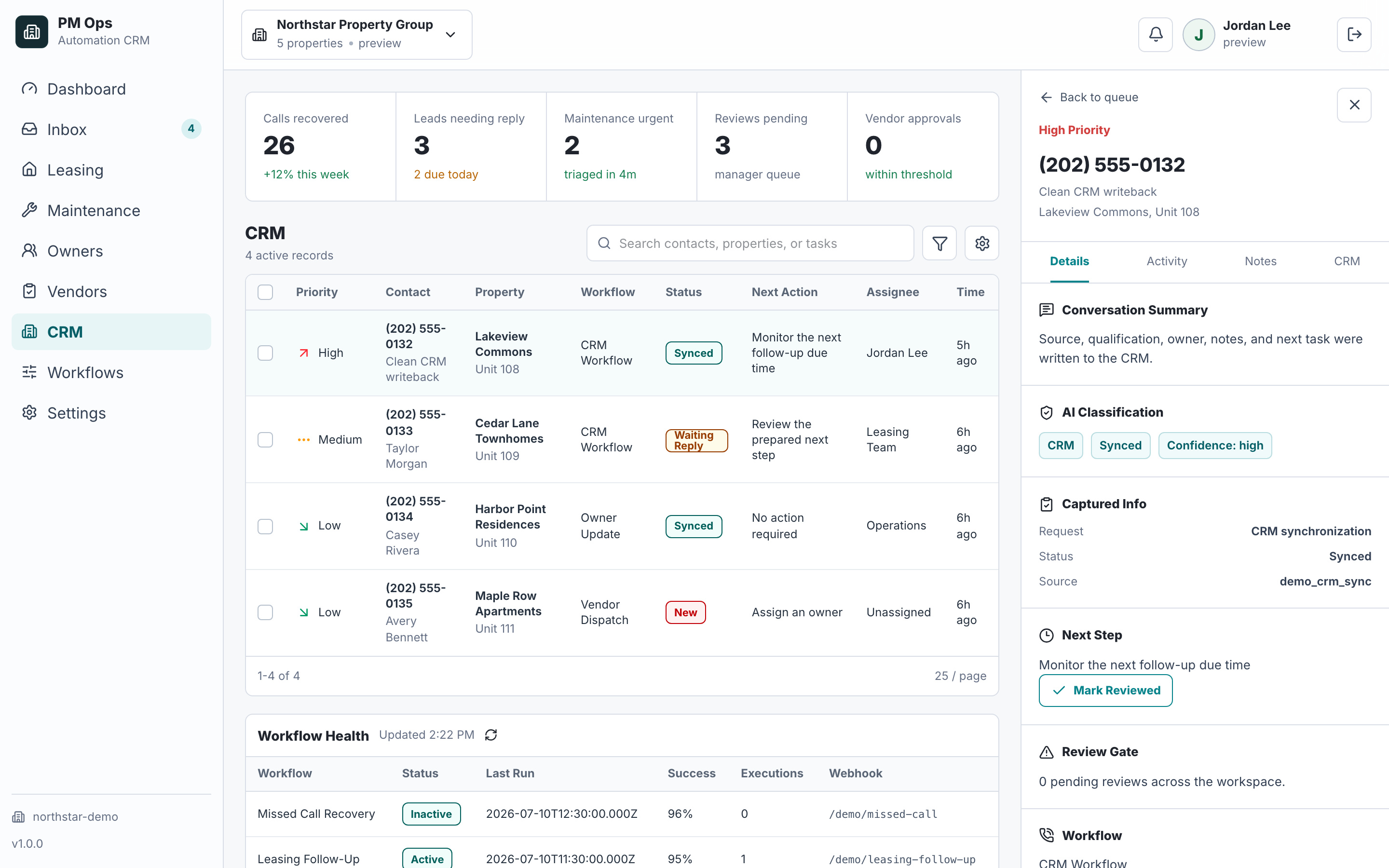Click the Mark Reviewed button

1105,691
